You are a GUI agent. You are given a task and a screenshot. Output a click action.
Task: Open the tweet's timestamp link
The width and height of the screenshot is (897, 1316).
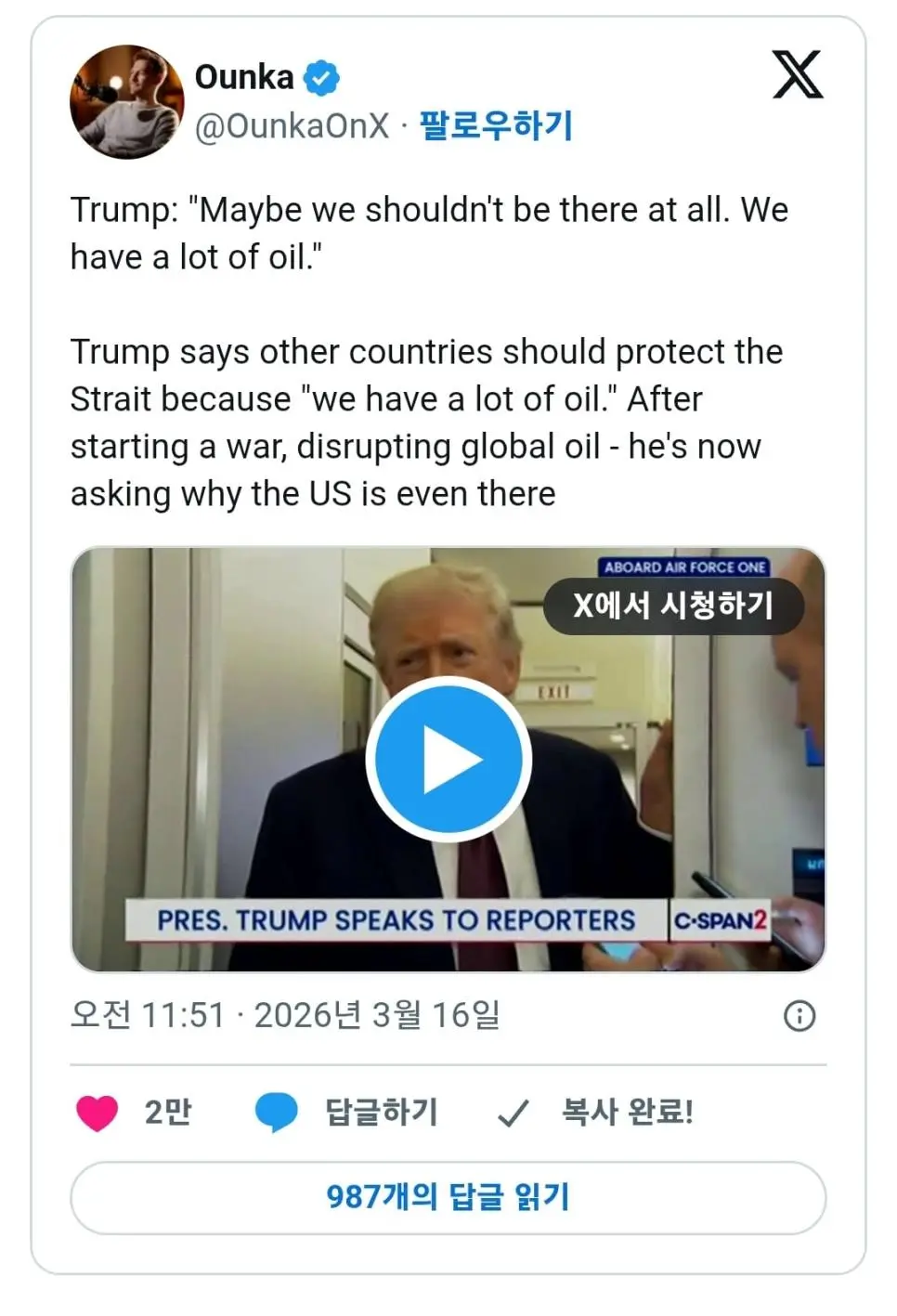[285, 1015]
